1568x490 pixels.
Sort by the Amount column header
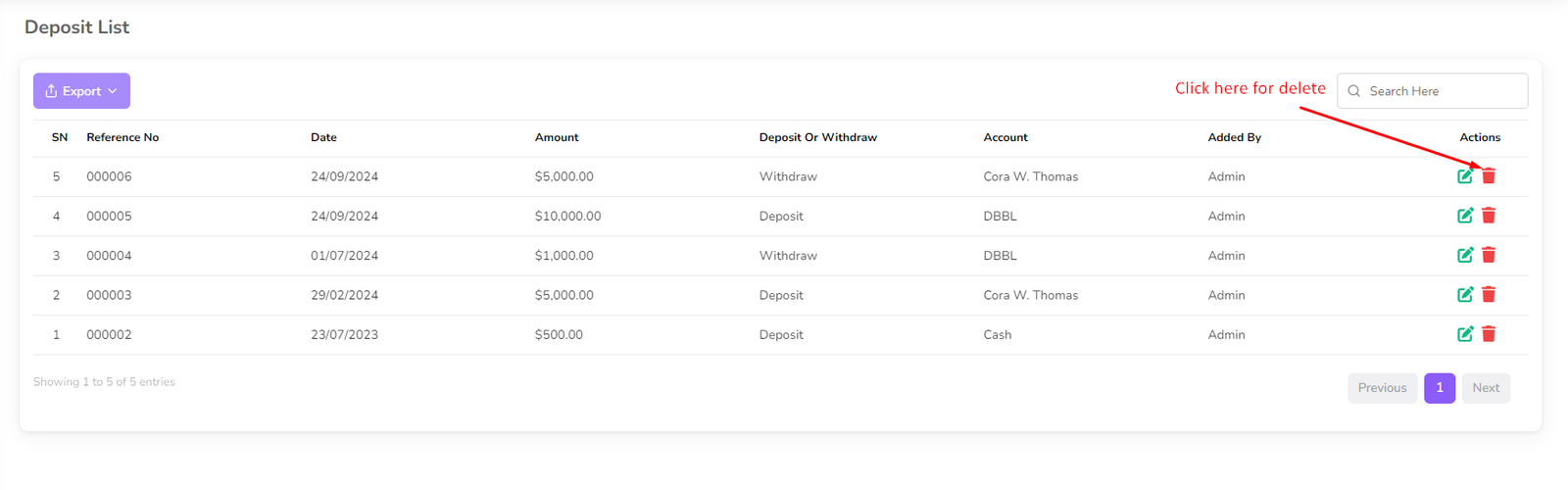pyautogui.click(x=557, y=138)
